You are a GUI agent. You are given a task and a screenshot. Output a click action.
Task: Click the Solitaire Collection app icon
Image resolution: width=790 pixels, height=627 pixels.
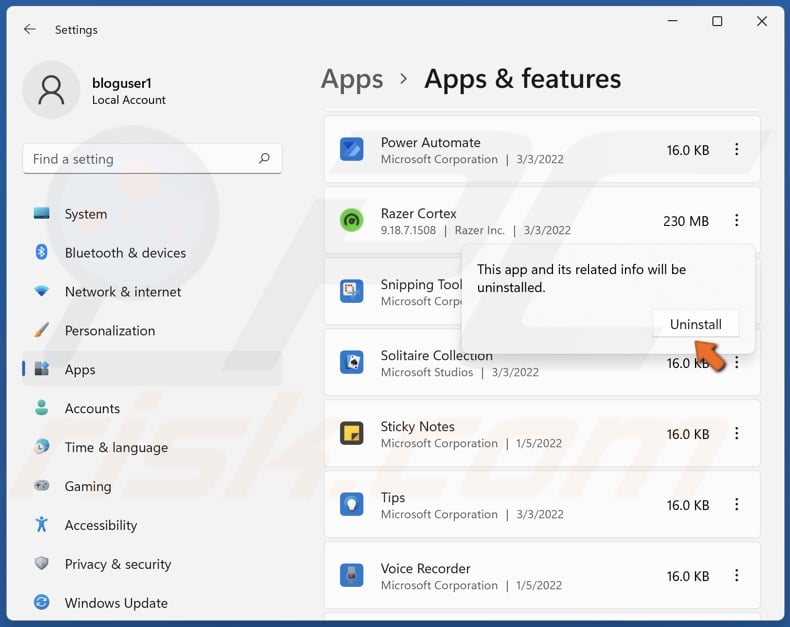click(x=352, y=362)
